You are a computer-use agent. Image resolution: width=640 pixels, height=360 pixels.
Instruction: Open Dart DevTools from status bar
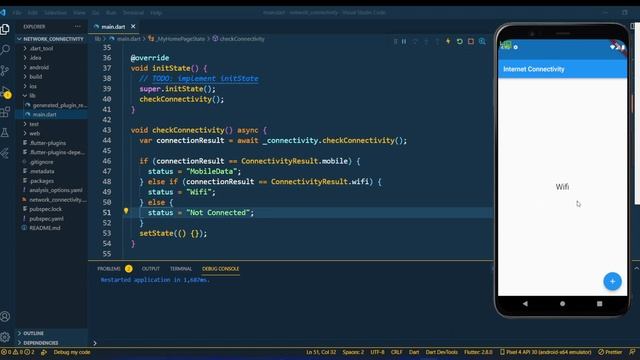coord(442,352)
